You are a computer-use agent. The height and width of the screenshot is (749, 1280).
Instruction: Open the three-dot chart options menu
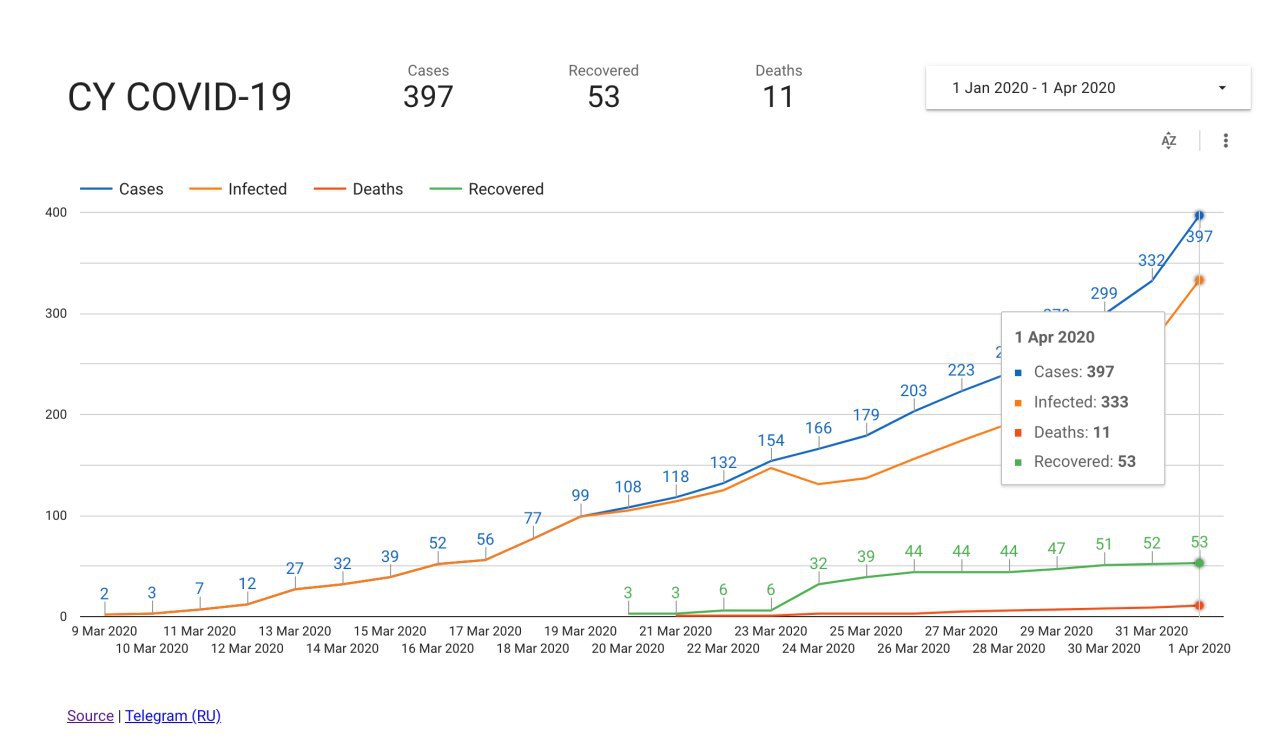click(x=1226, y=141)
